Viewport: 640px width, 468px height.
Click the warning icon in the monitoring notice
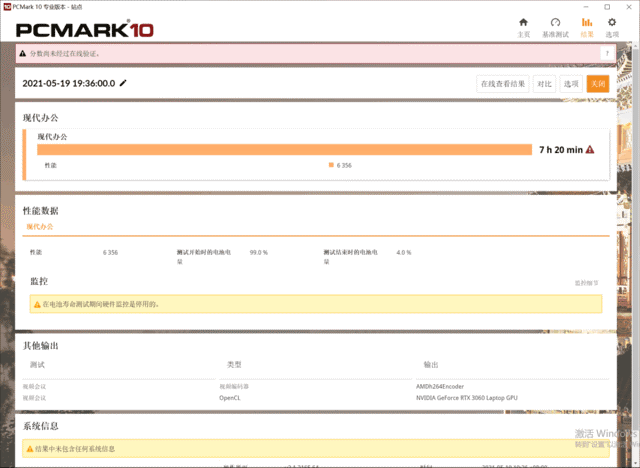point(37,304)
